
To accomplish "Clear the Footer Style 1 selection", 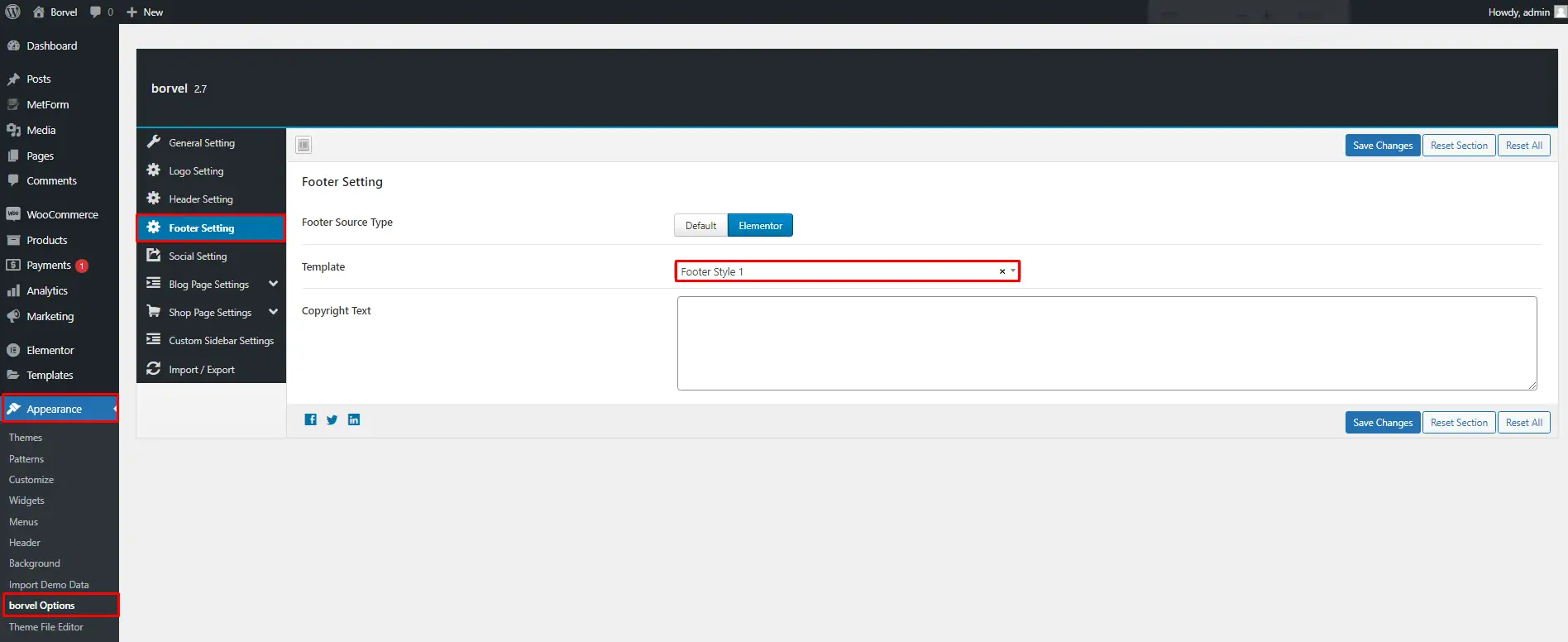I will 1002,271.
